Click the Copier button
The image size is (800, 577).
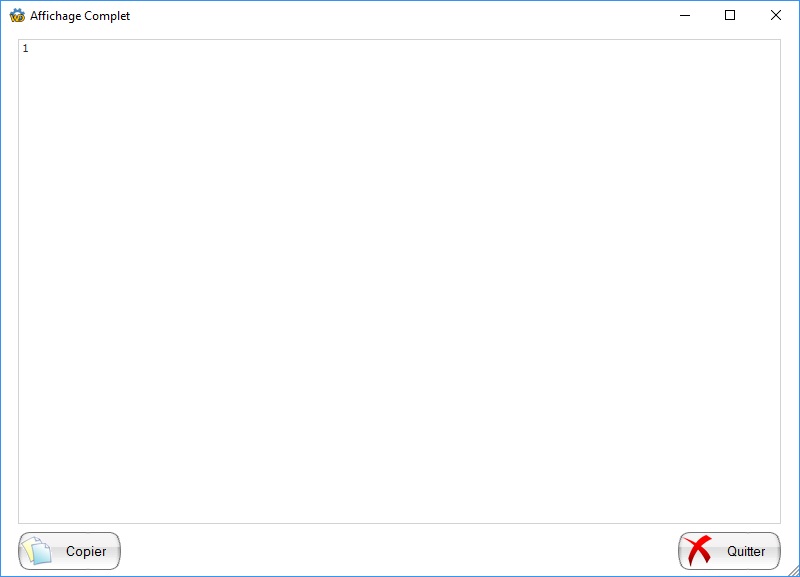[x=70, y=551]
